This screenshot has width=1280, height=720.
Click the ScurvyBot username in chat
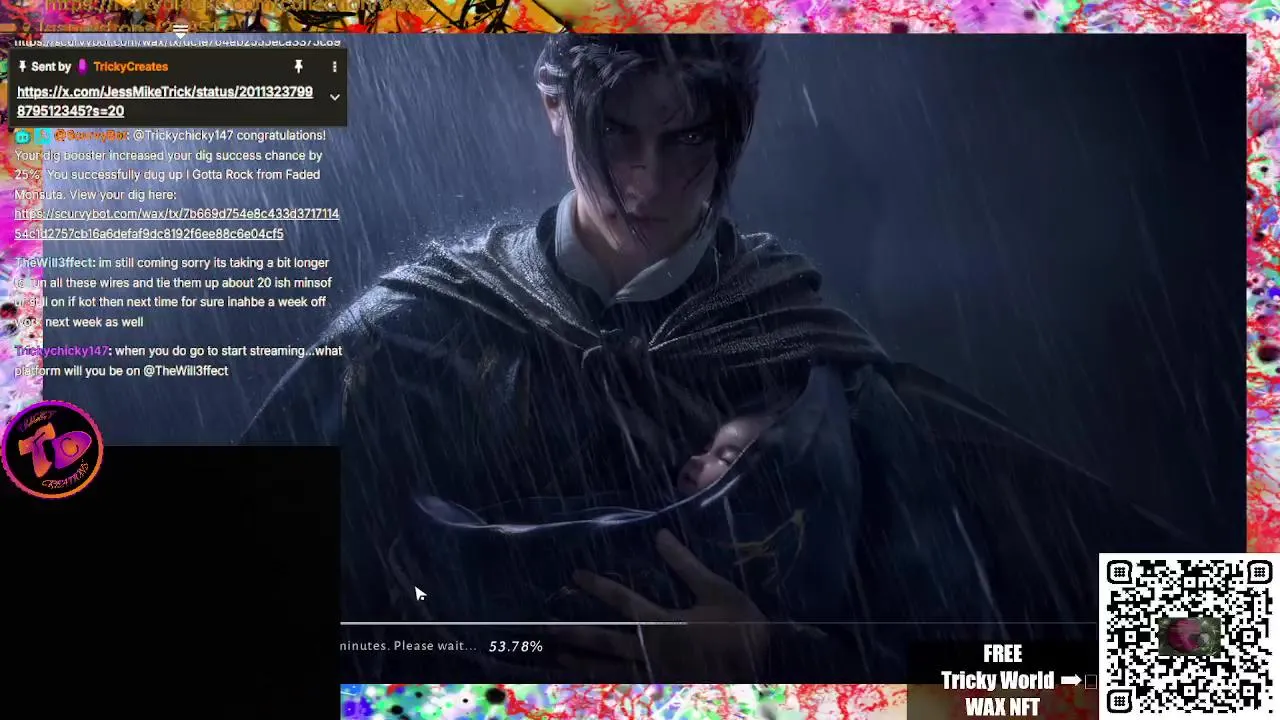(x=91, y=135)
